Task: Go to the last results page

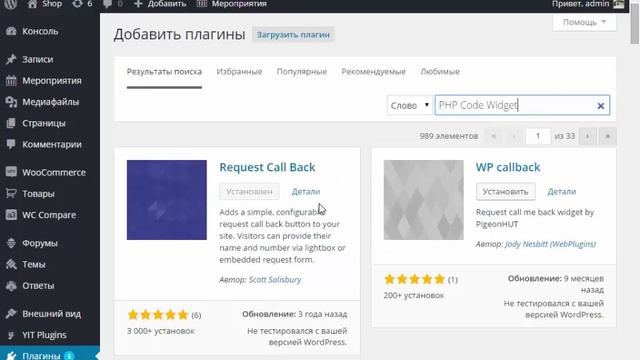Action: (x=607, y=136)
